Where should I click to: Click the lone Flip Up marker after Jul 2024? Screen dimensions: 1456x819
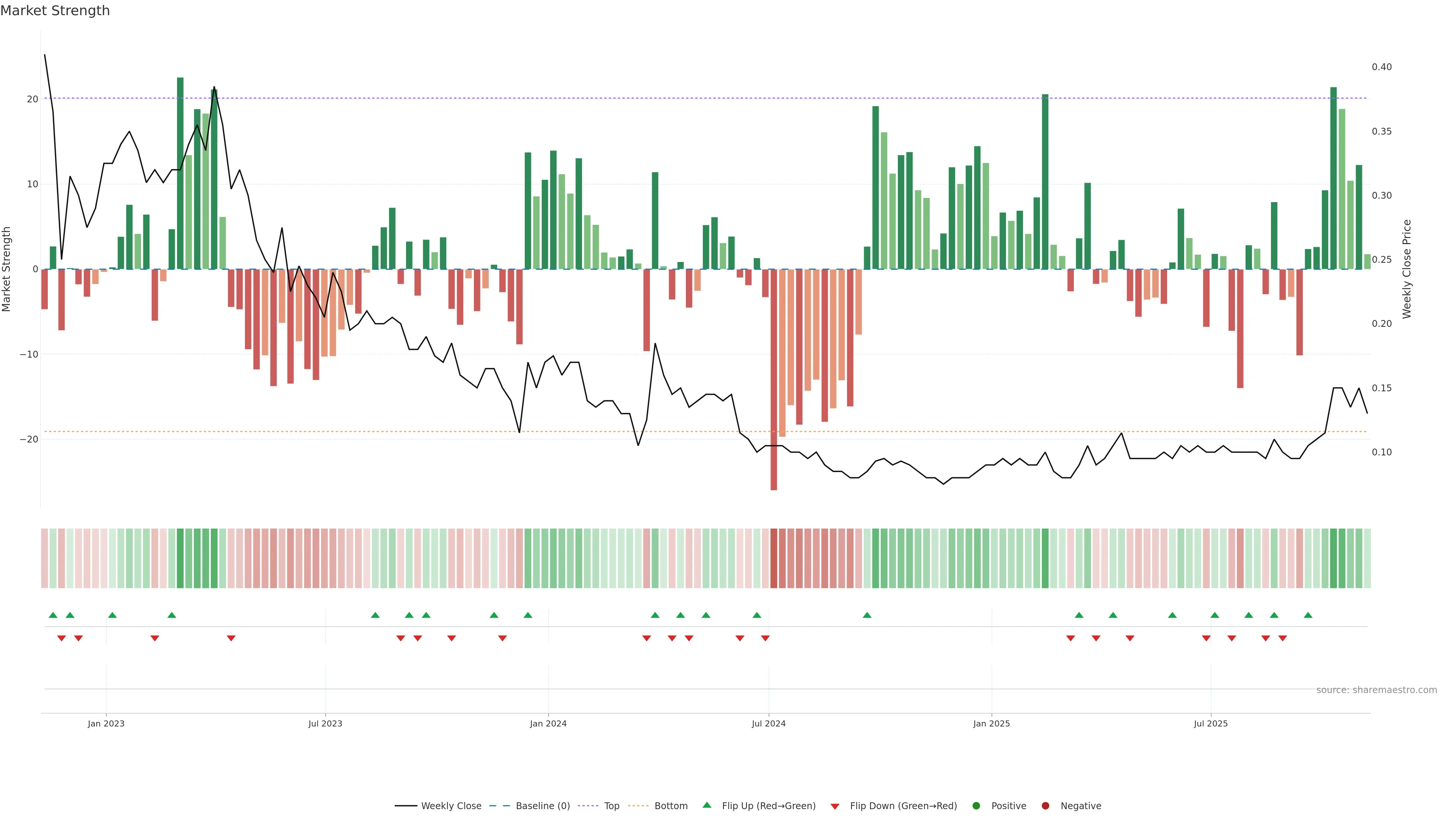pyautogui.click(x=867, y=615)
